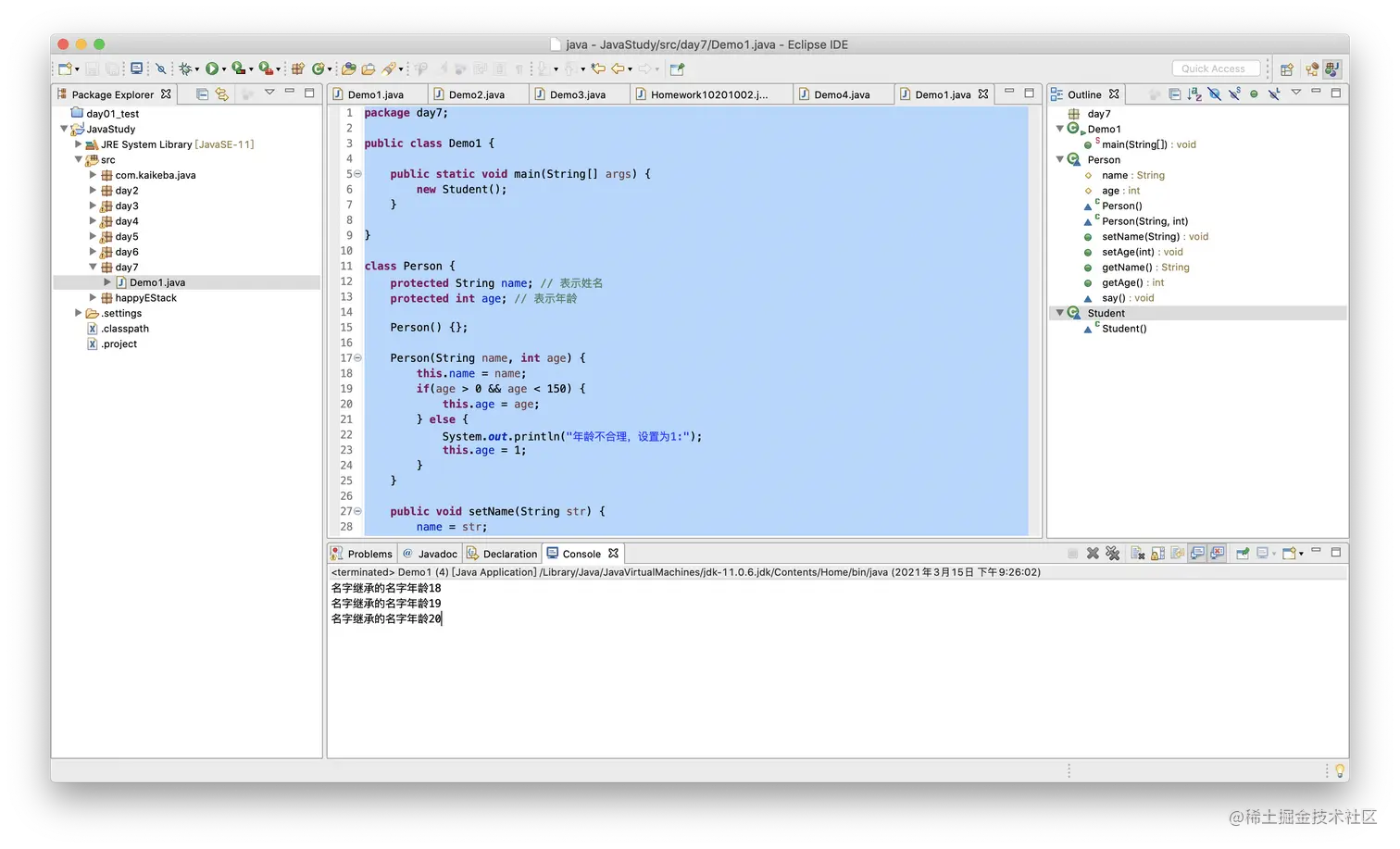
Task: Expand the day5 package
Action: [93, 236]
